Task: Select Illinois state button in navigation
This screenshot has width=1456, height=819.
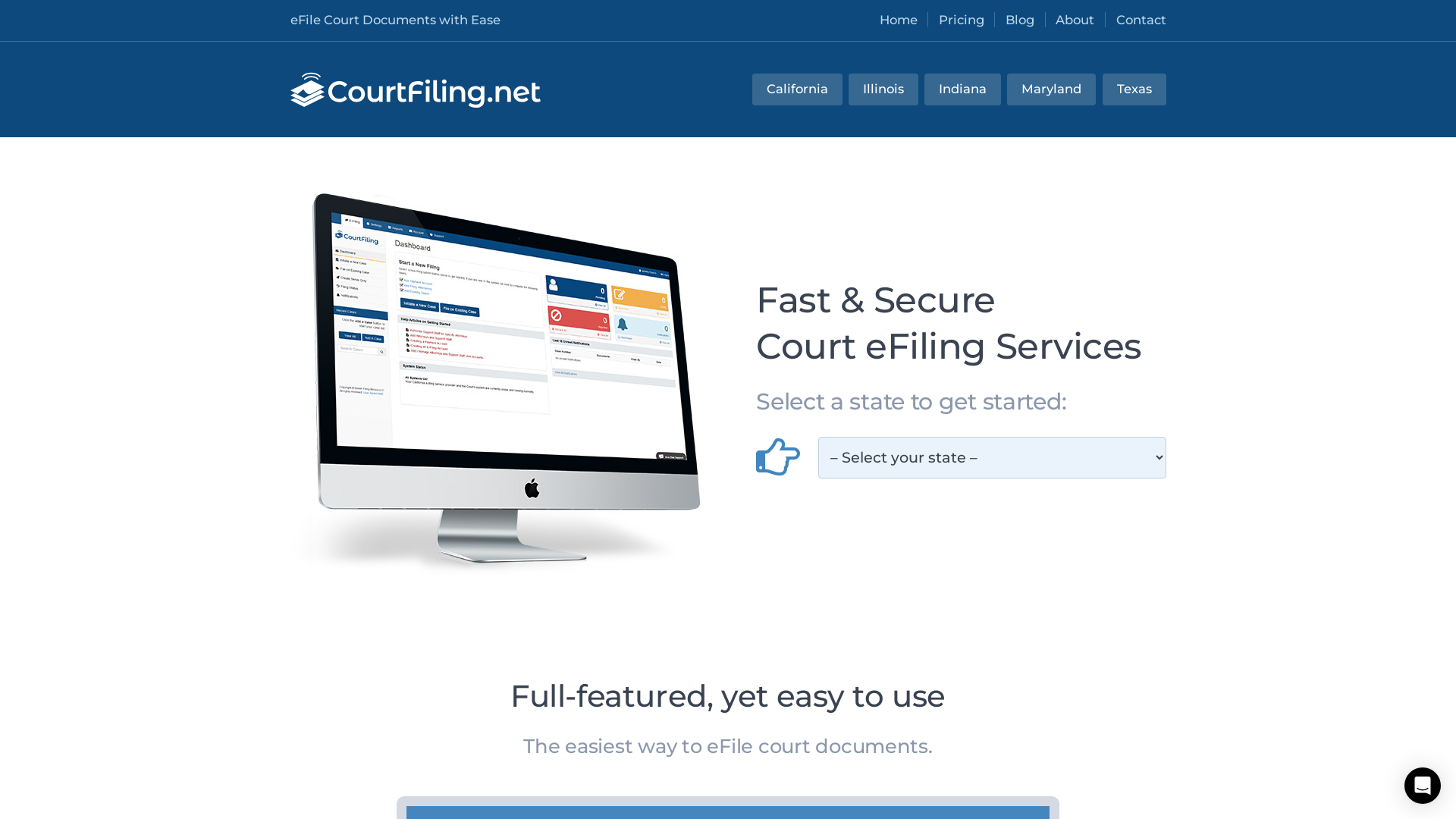Action: 883,89
